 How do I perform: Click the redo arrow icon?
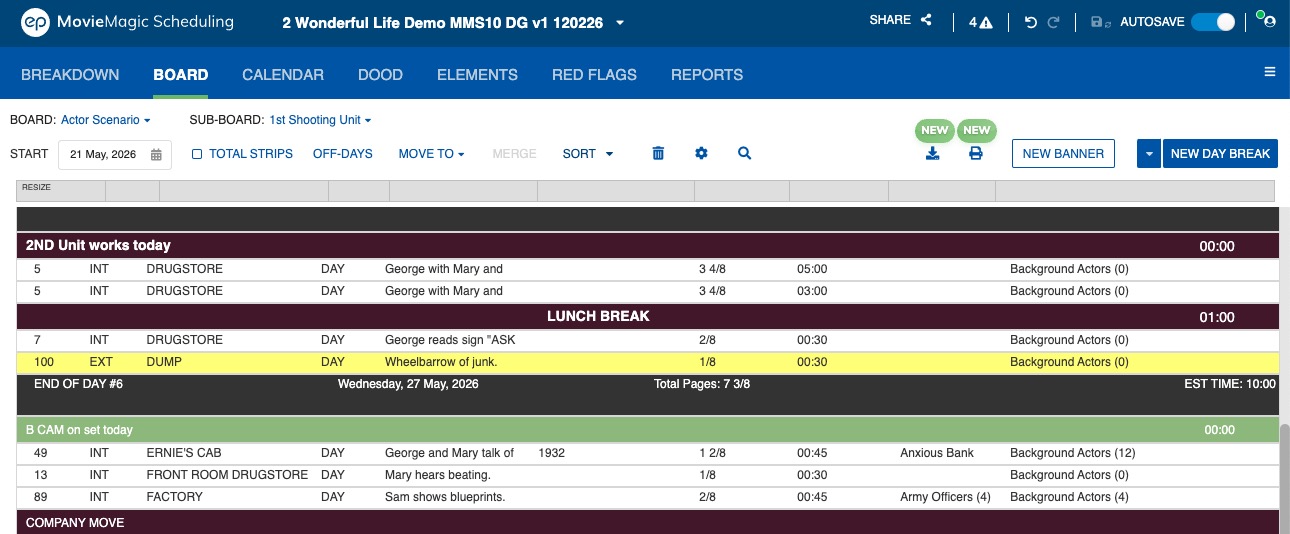(1053, 23)
